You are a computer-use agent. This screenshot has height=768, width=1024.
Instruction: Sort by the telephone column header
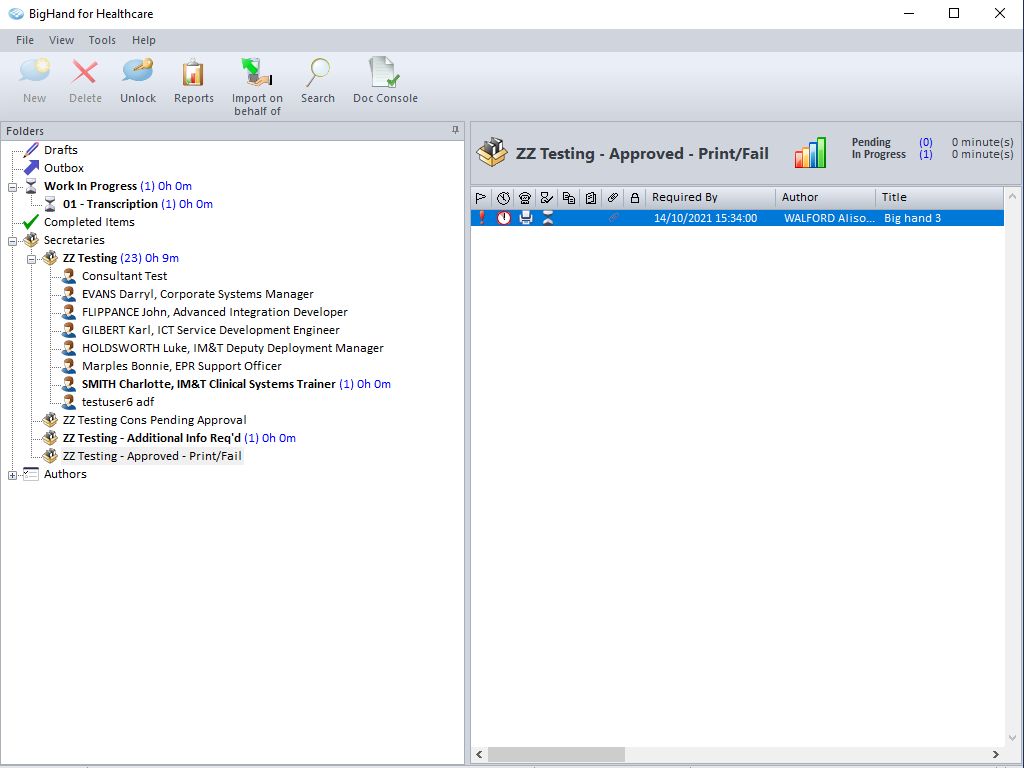click(525, 197)
